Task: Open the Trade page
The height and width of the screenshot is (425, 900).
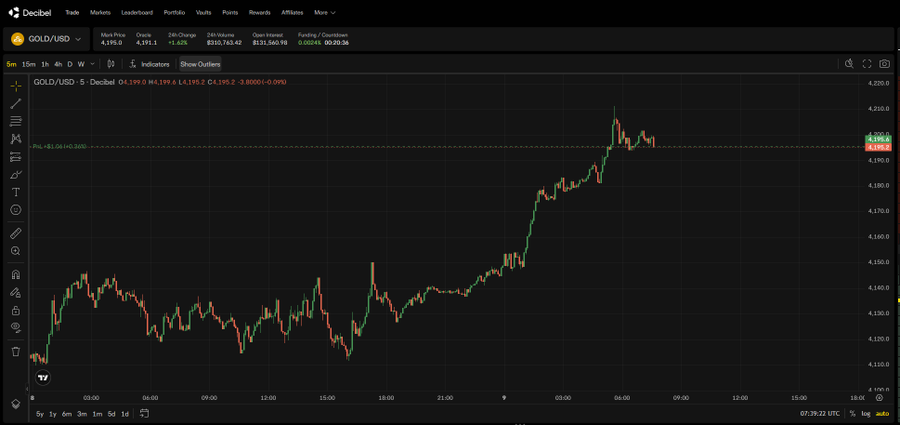Action: [x=72, y=12]
